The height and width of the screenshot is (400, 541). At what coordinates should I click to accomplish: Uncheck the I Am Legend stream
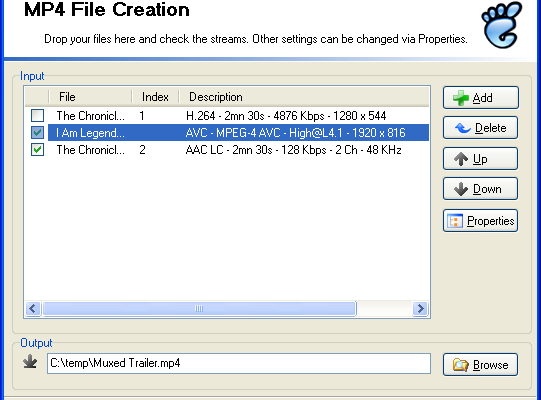point(37,133)
